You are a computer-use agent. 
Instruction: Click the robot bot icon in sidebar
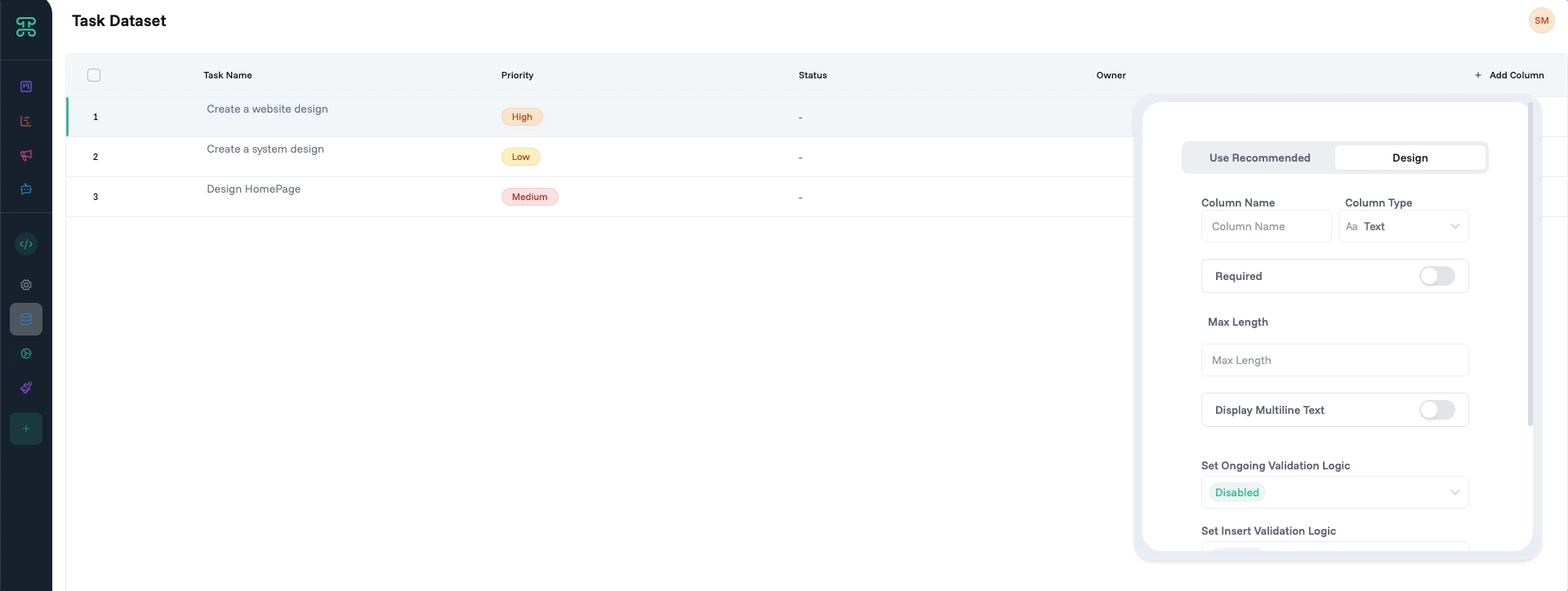coord(26,189)
